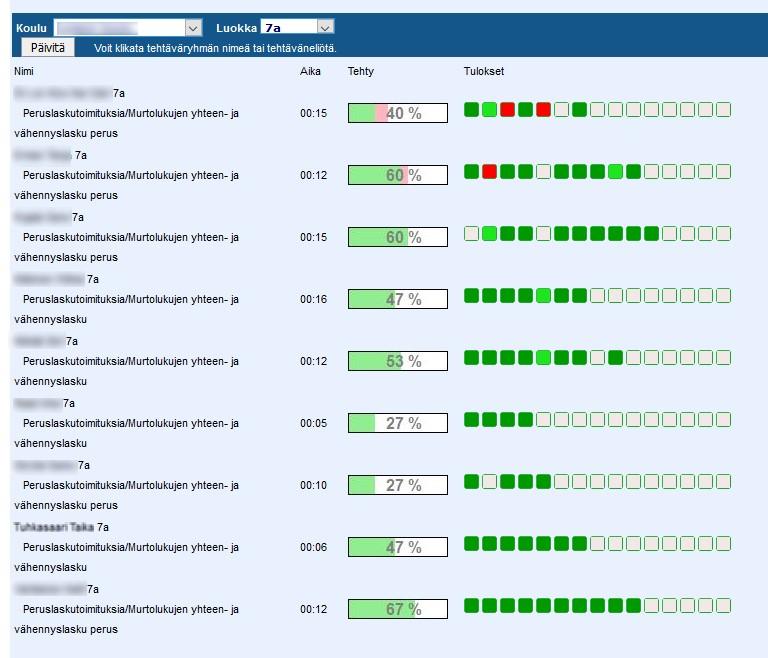Click the first empty square in the 00:15 60 % row

pyautogui.click(x=471, y=234)
